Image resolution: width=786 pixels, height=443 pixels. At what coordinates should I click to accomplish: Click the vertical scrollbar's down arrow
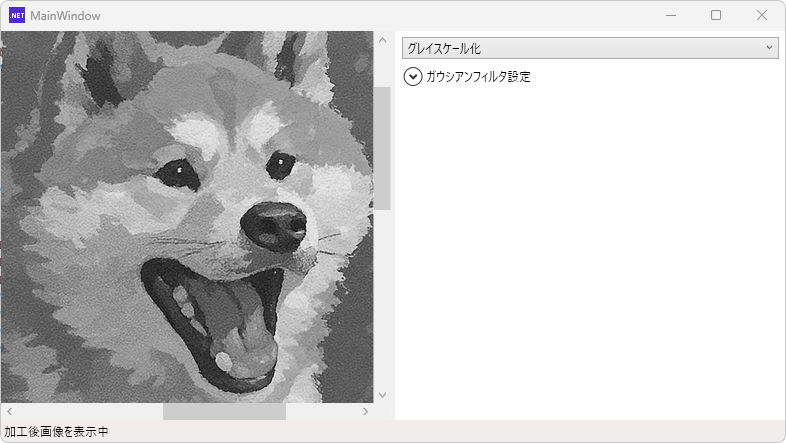[382, 395]
